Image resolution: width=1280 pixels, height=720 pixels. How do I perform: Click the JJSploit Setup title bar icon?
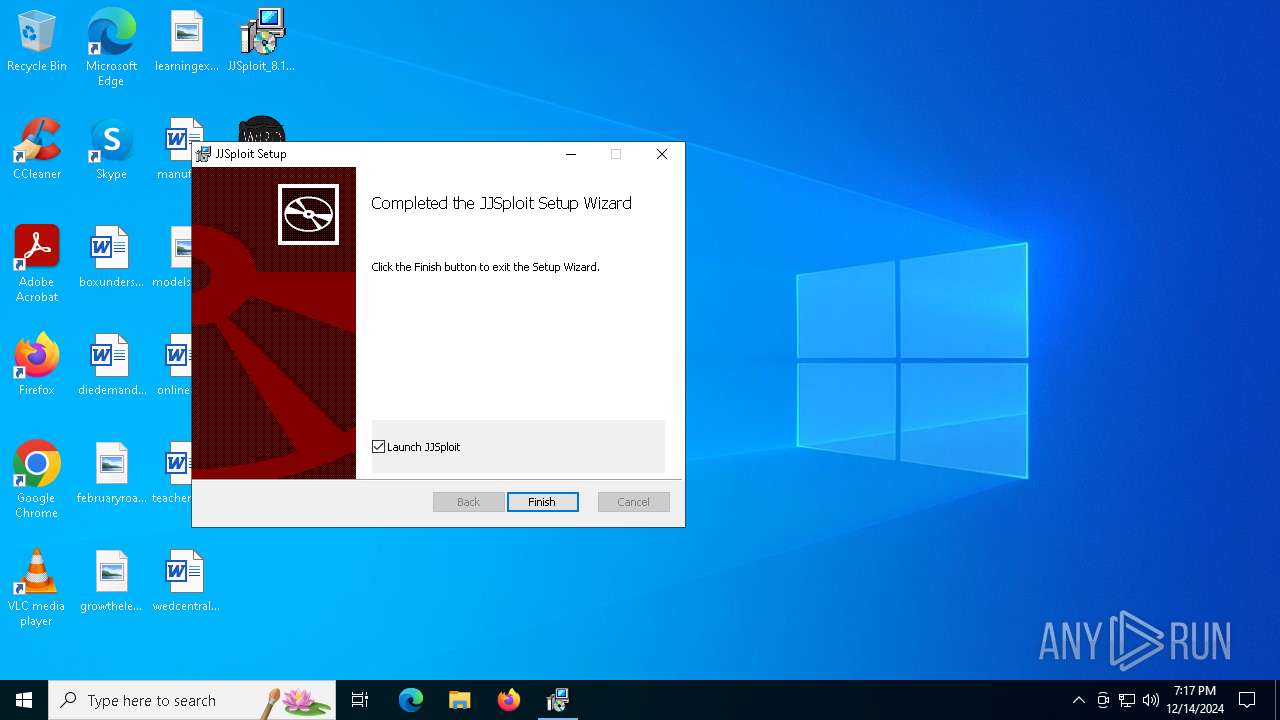pos(204,154)
